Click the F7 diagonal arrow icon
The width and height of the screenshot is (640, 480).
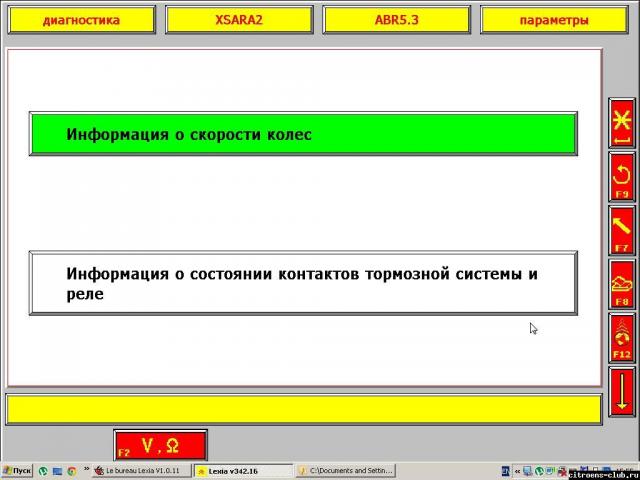622,231
